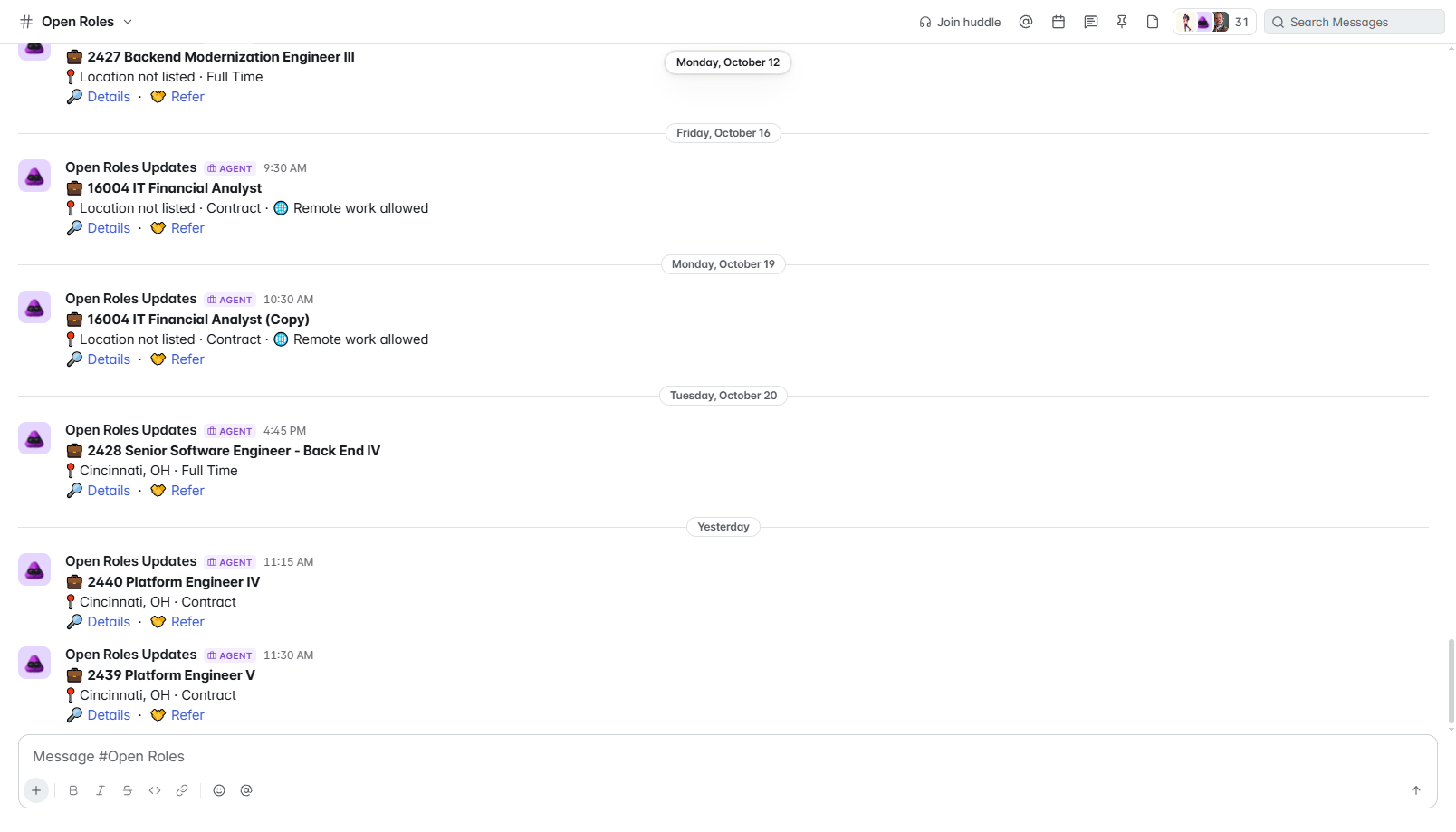Screen dimensions: 1456x832
Task: Mention someone with composer @ icon
Action: pos(246,790)
